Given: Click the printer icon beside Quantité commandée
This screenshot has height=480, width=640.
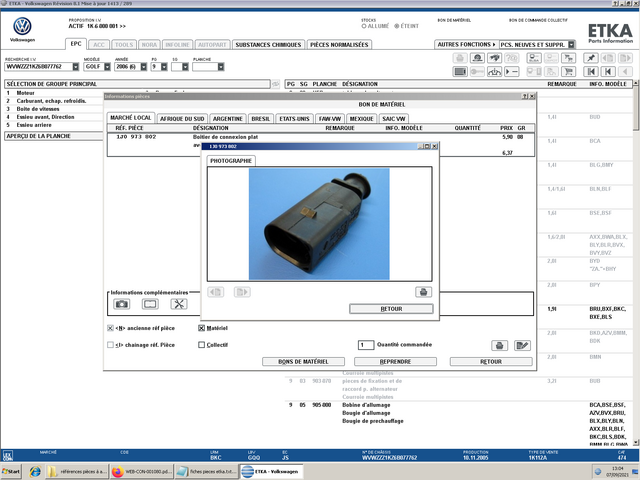Looking at the screenshot, I should point(499,346).
